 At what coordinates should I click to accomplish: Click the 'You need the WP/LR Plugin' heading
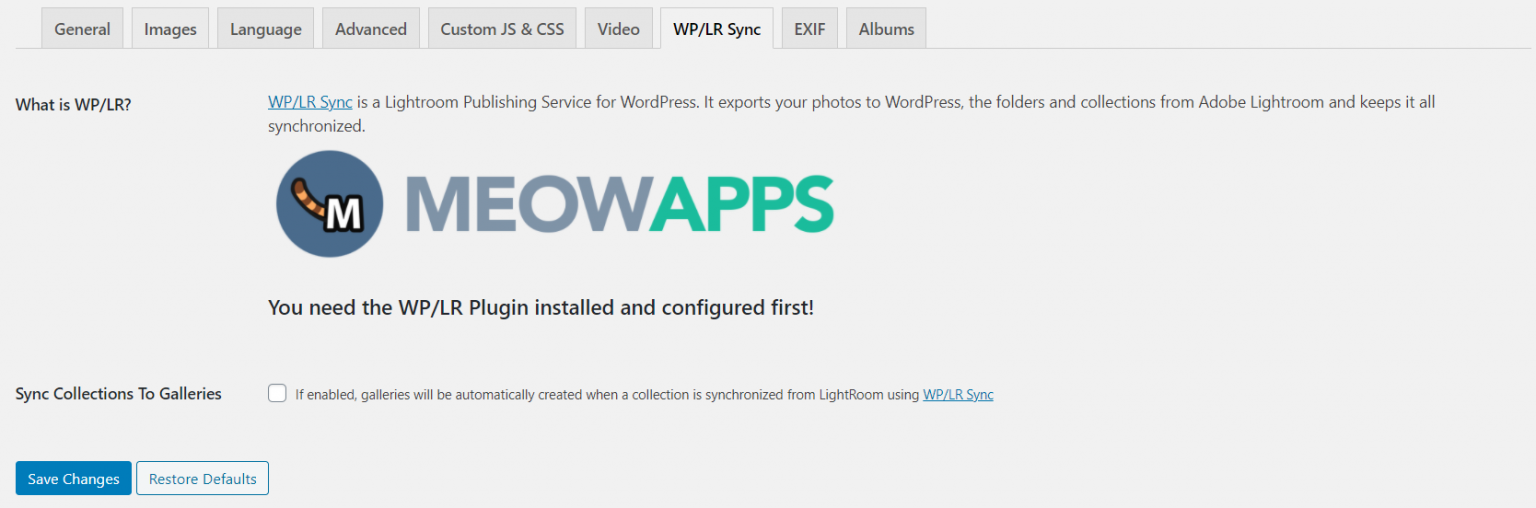click(541, 307)
